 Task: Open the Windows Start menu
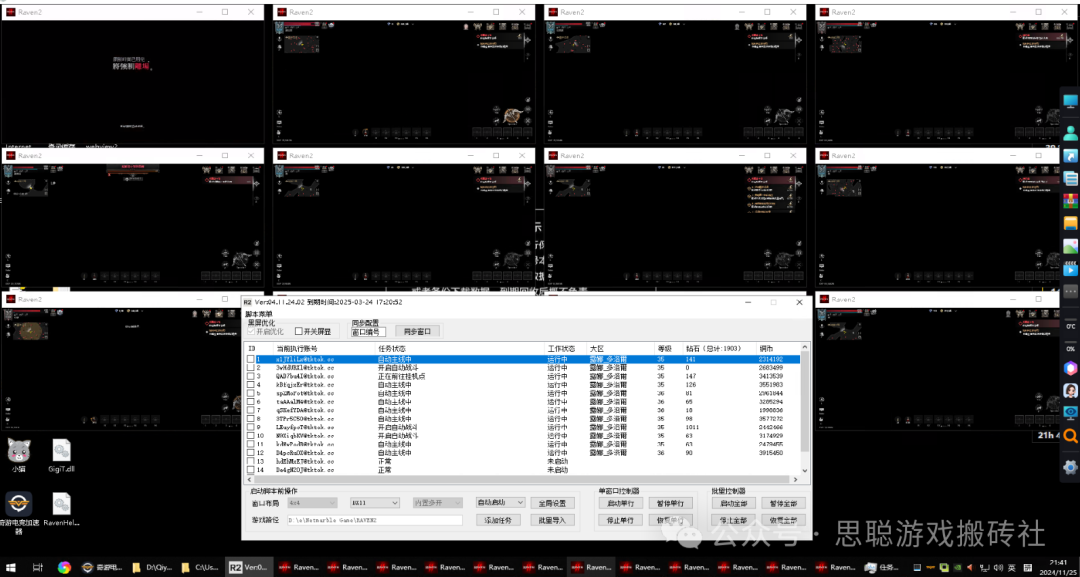[11, 567]
